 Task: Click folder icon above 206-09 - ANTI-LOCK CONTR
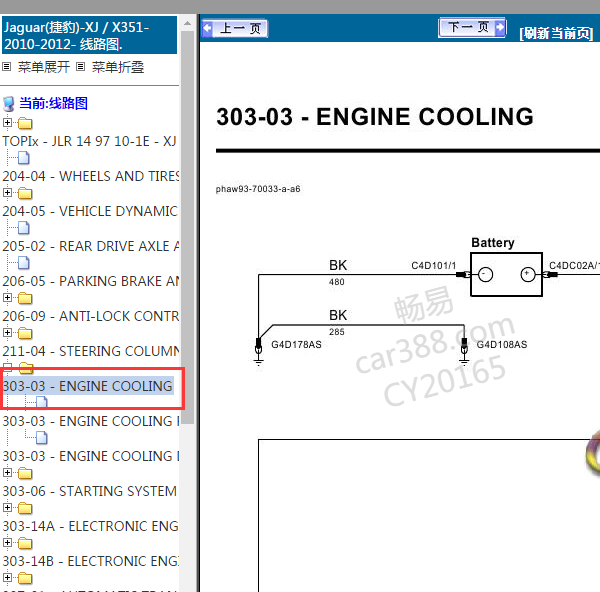25,298
